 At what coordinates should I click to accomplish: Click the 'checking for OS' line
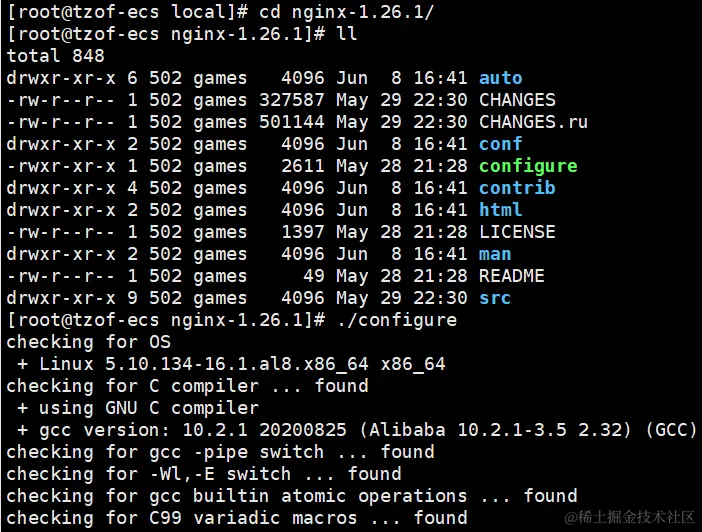pos(89,342)
